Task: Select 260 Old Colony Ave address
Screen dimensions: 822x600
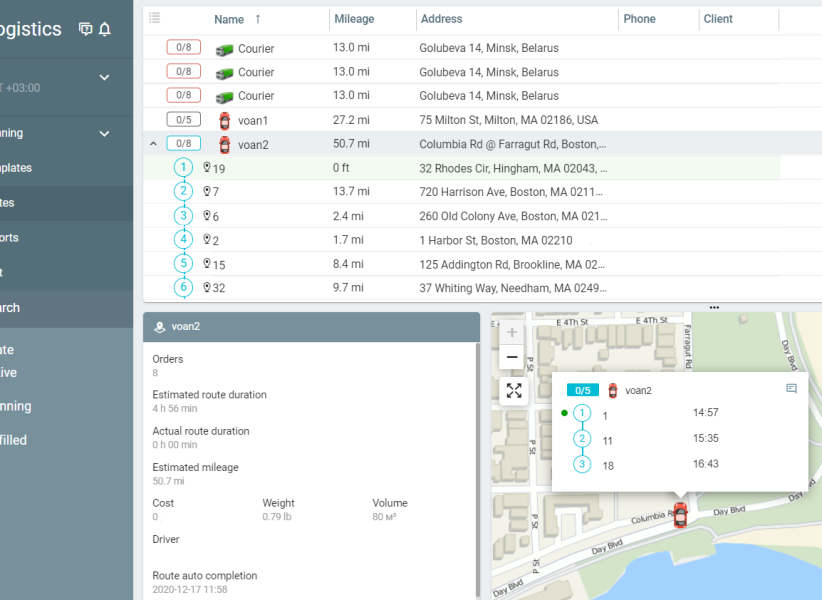Action: tap(513, 216)
